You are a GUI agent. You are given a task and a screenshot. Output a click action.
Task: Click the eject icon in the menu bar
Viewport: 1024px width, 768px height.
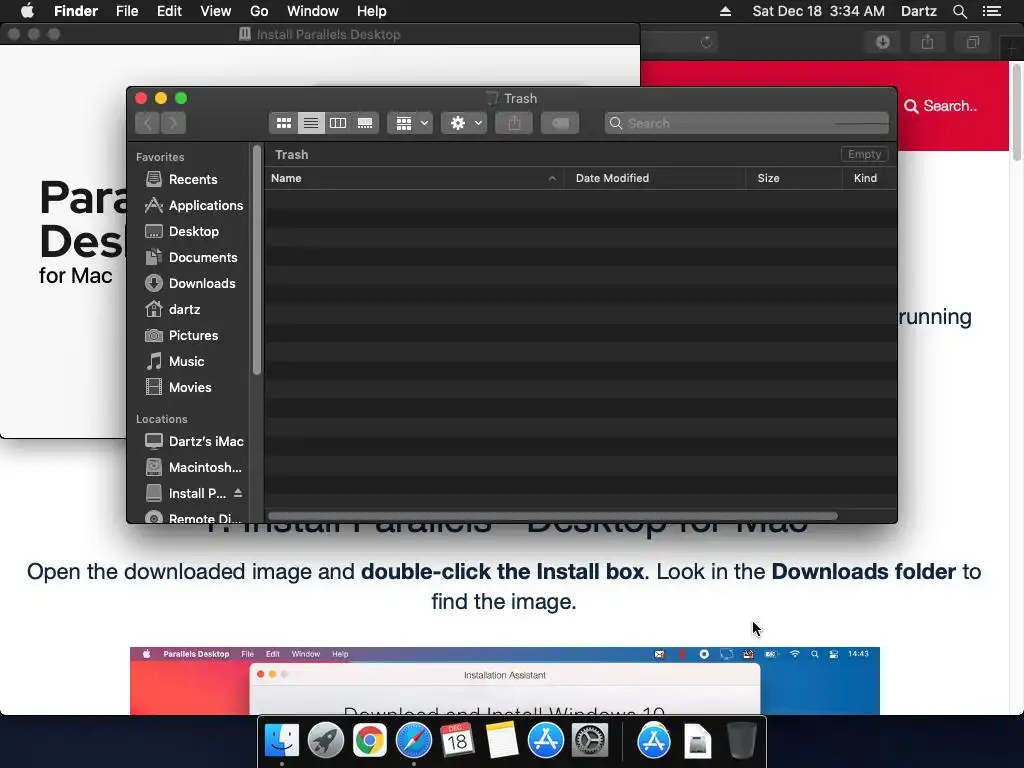725,11
